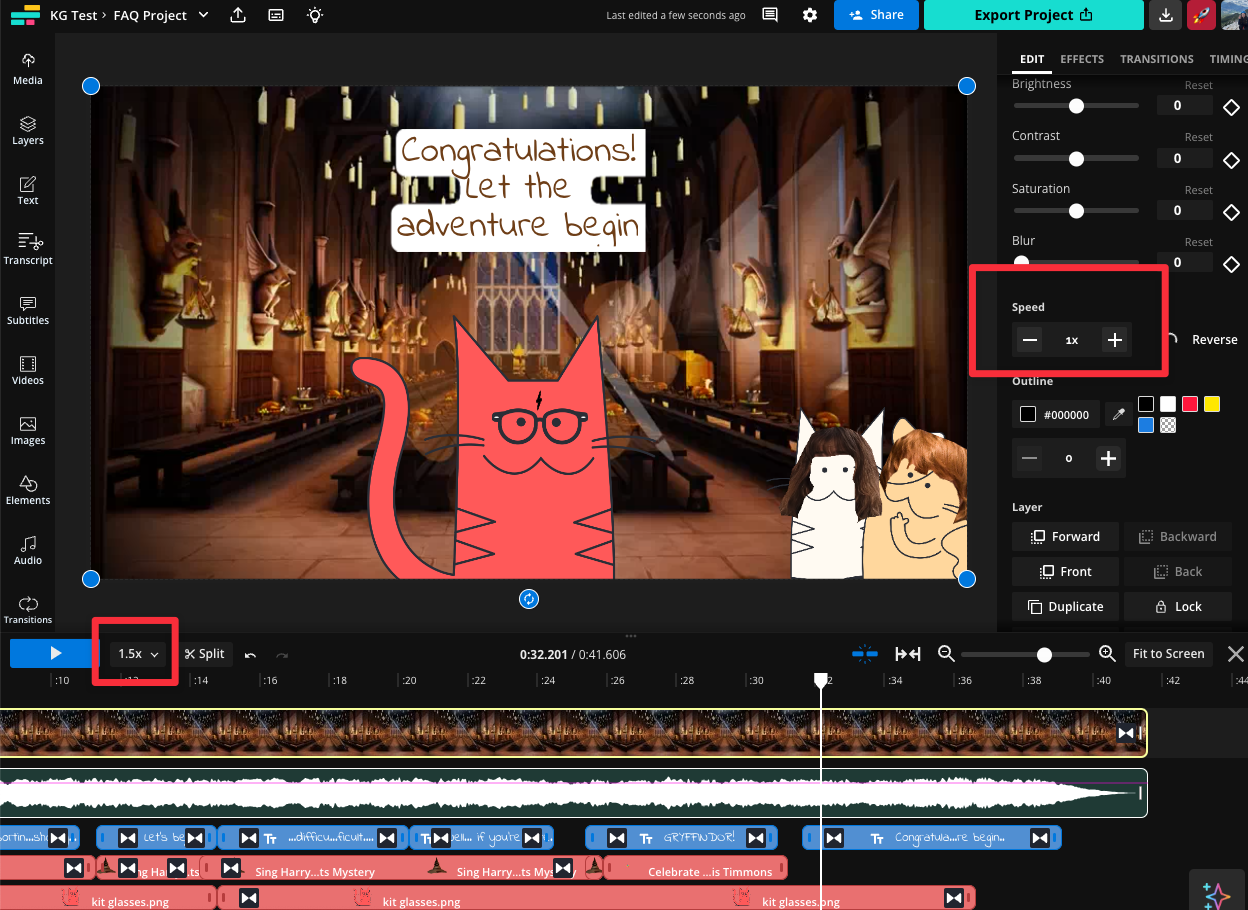The height and width of the screenshot is (910, 1248).
Task: Select the red outline color swatch
Action: [1190, 404]
